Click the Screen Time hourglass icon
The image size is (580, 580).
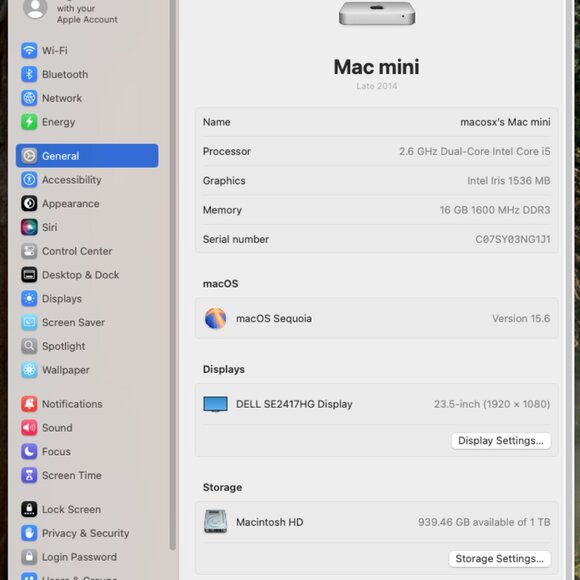click(x=29, y=475)
